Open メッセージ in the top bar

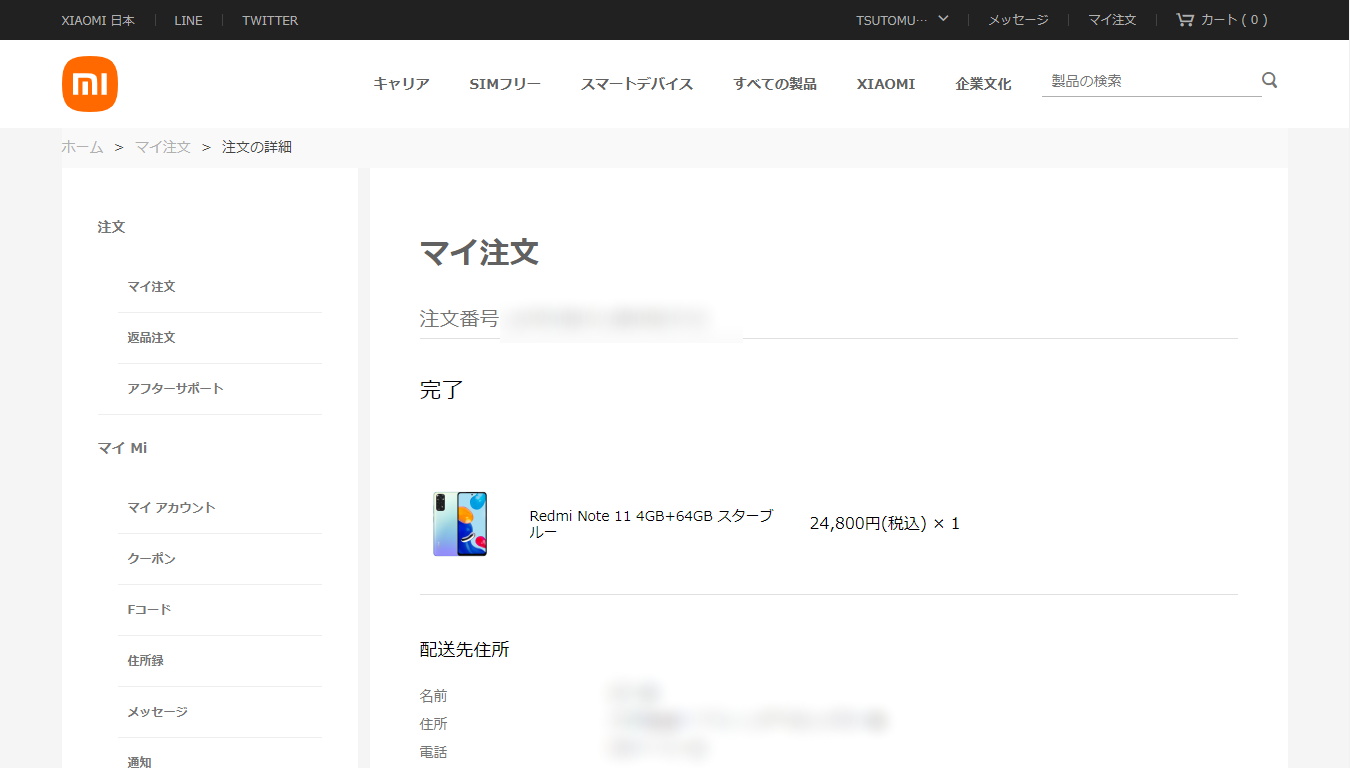pos(1018,20)
